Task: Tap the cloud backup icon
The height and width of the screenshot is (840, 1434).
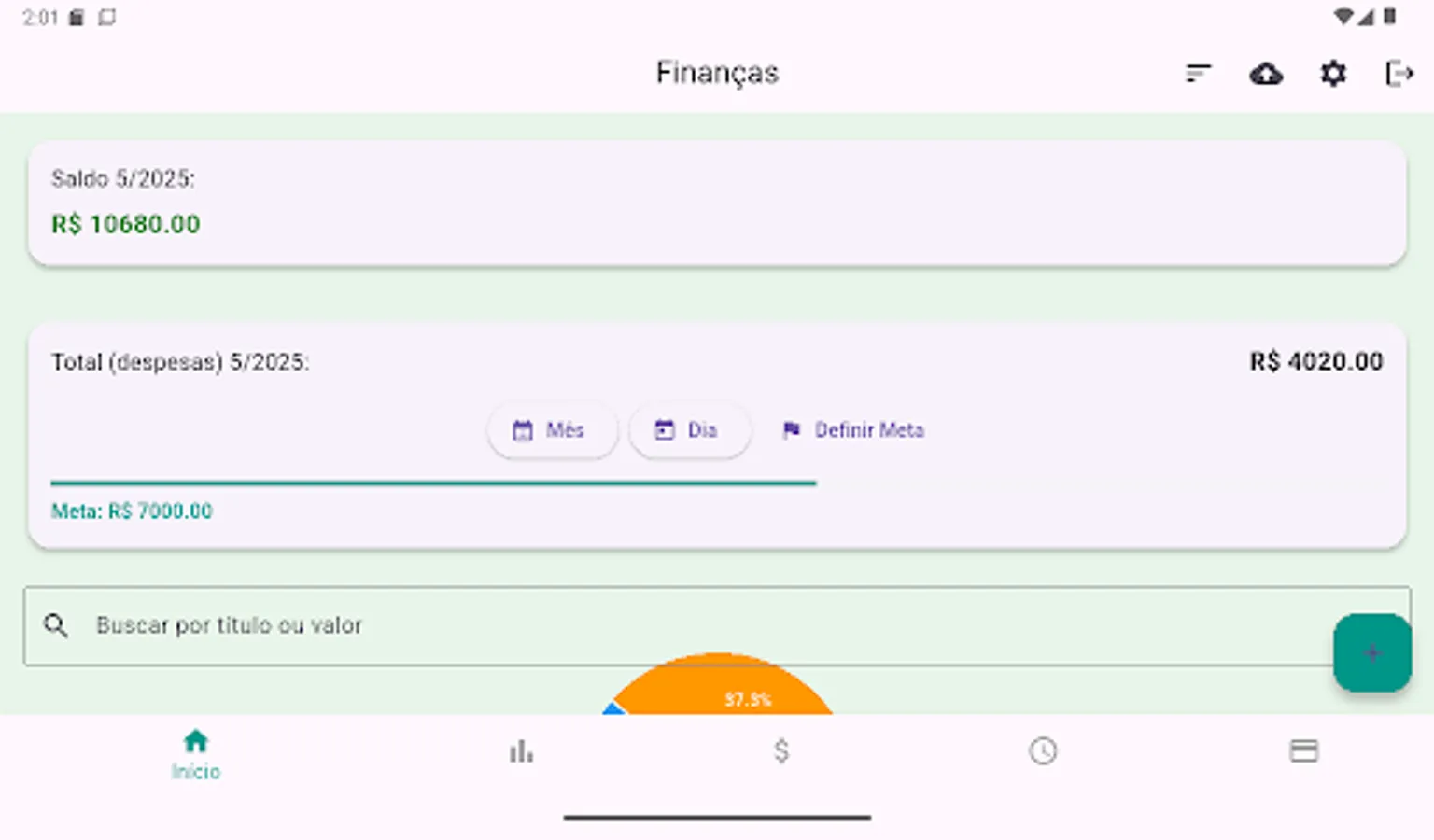Action: click(x=1266, y=73)
